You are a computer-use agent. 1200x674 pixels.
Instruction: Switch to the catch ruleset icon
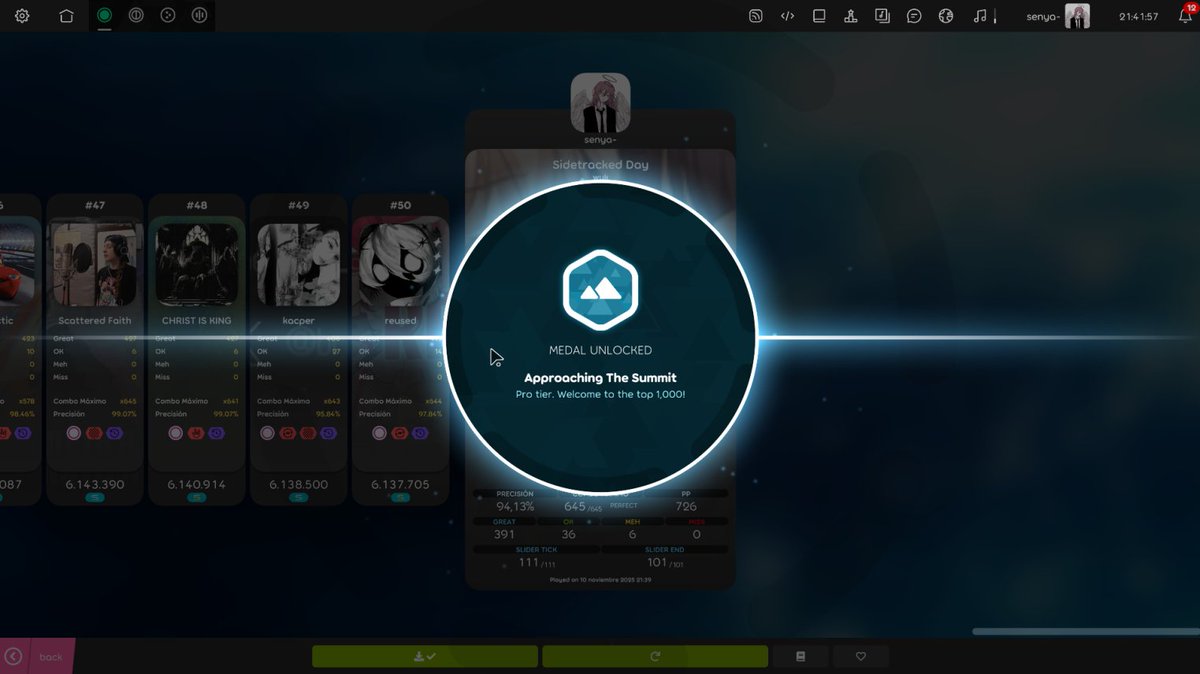click(168, 15)
